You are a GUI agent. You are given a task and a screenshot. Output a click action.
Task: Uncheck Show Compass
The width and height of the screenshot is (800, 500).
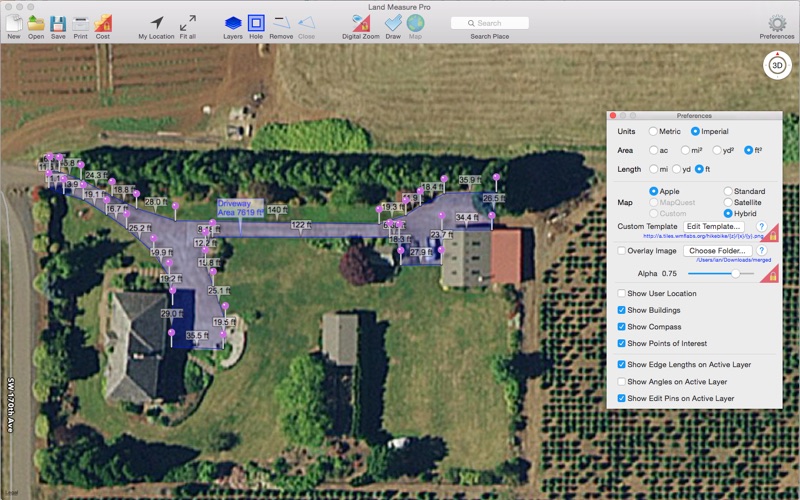click(x=621, y=327)
